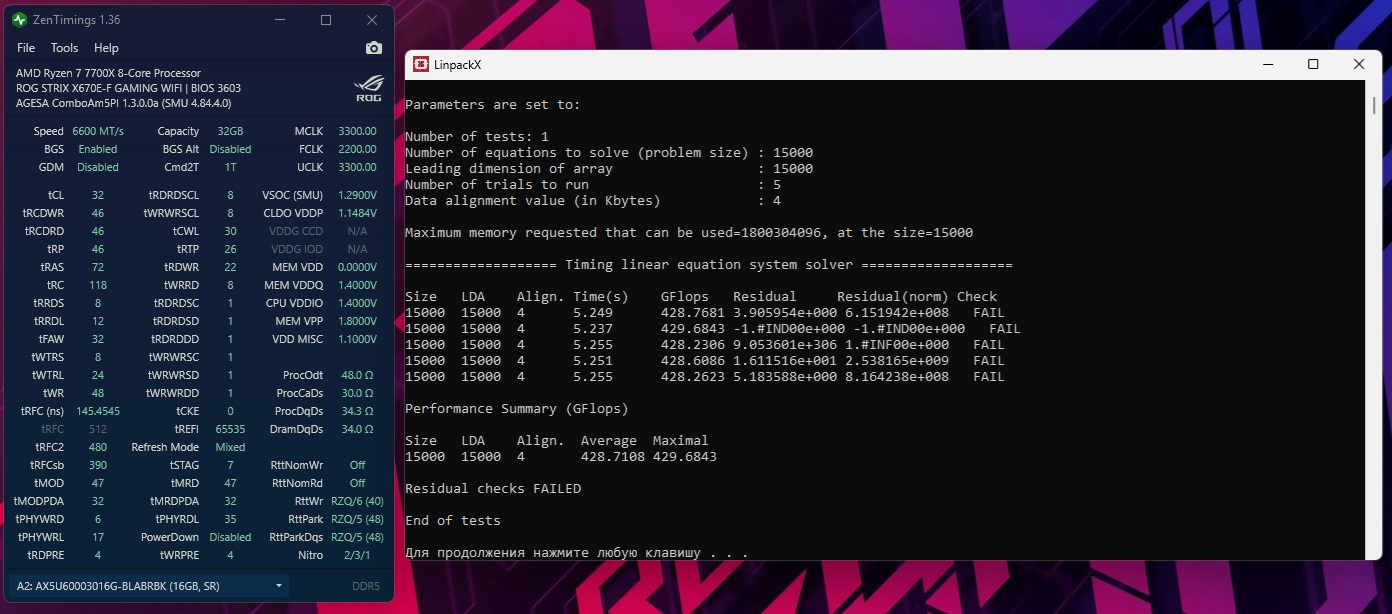This screenshot has height=614, width=1392.
Task: Open the memory module selector dropdown
Action: 148,586
